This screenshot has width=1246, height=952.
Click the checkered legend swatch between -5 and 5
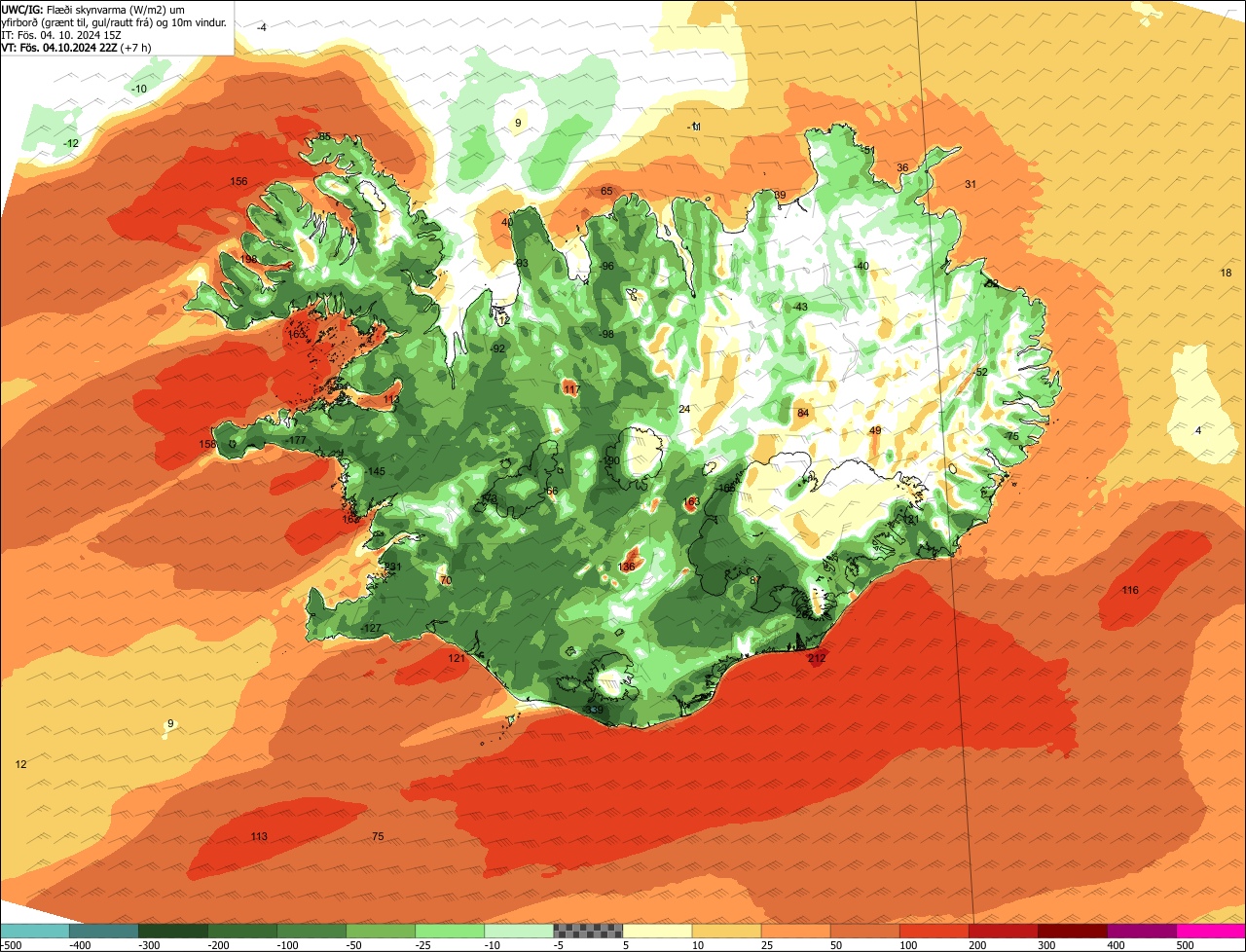tap(588, 931)
